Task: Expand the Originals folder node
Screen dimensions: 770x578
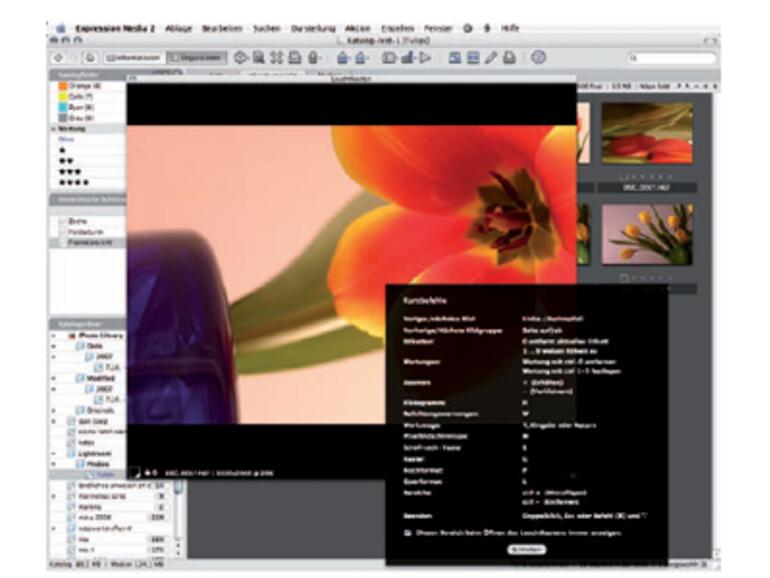Action: pos(54,411)
